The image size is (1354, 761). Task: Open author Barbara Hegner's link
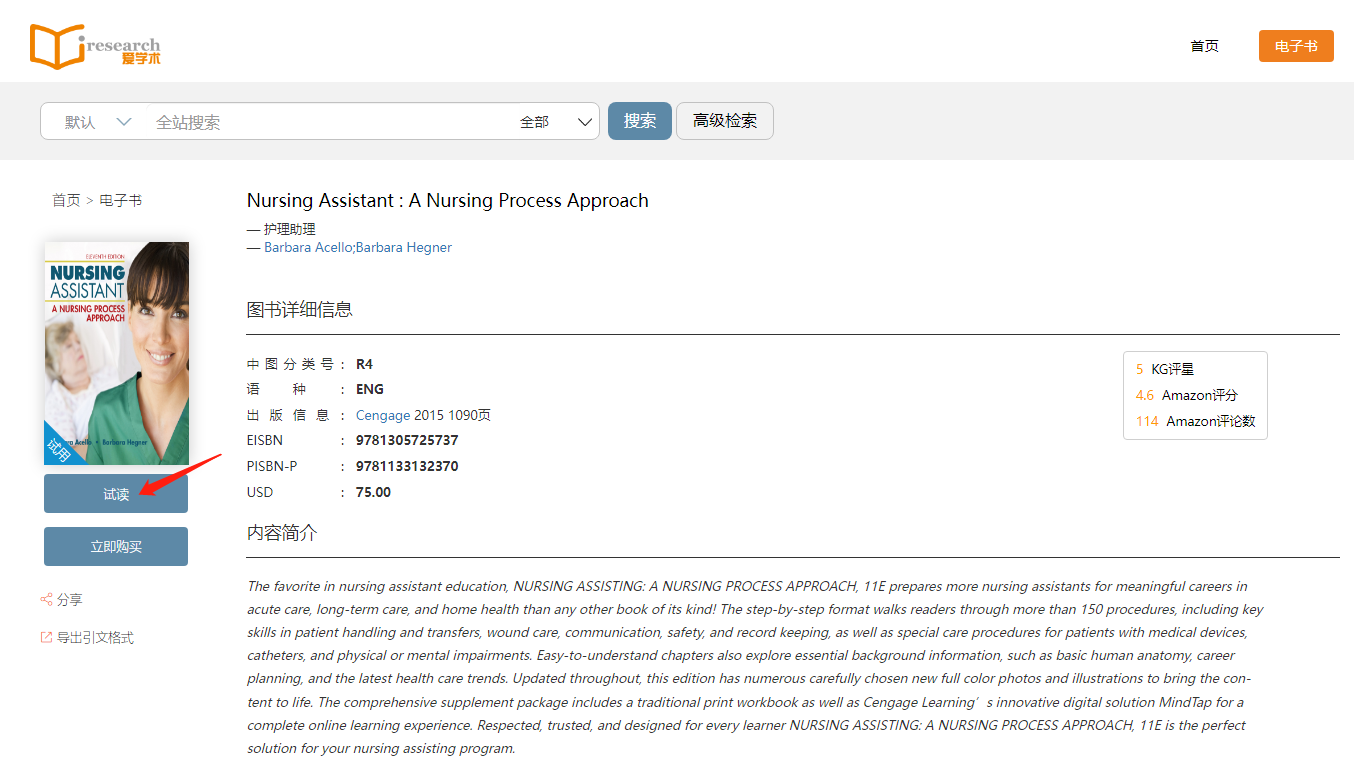pyautogui.click(x=404, y=247)
